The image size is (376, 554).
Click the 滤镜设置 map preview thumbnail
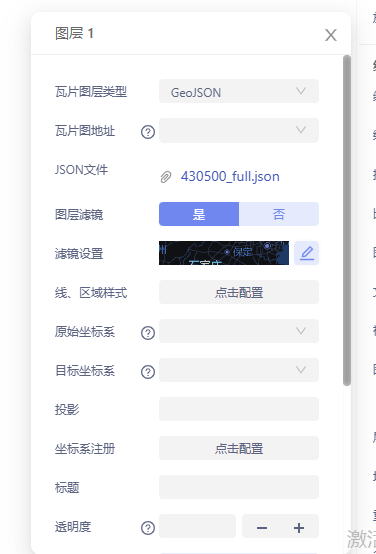(224, 253)
